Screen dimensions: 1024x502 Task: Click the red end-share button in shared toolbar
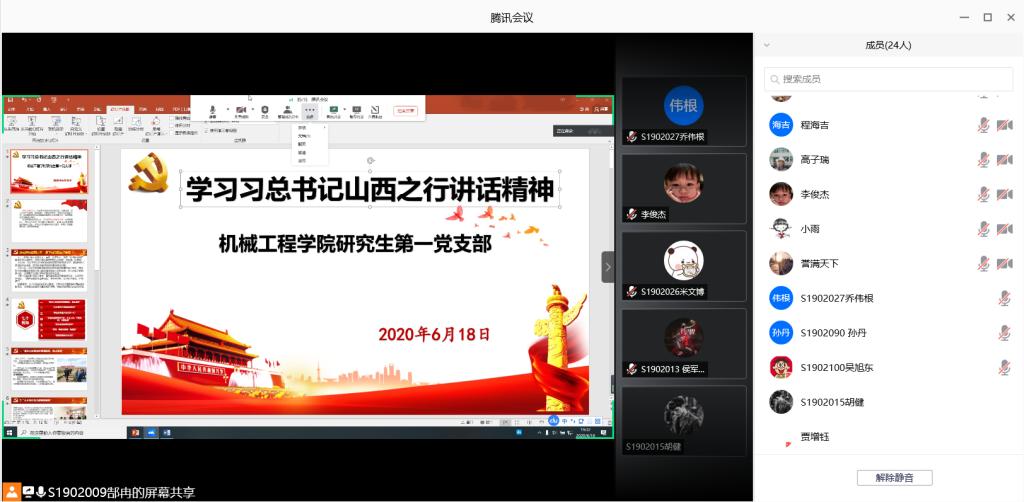(405, 110)
